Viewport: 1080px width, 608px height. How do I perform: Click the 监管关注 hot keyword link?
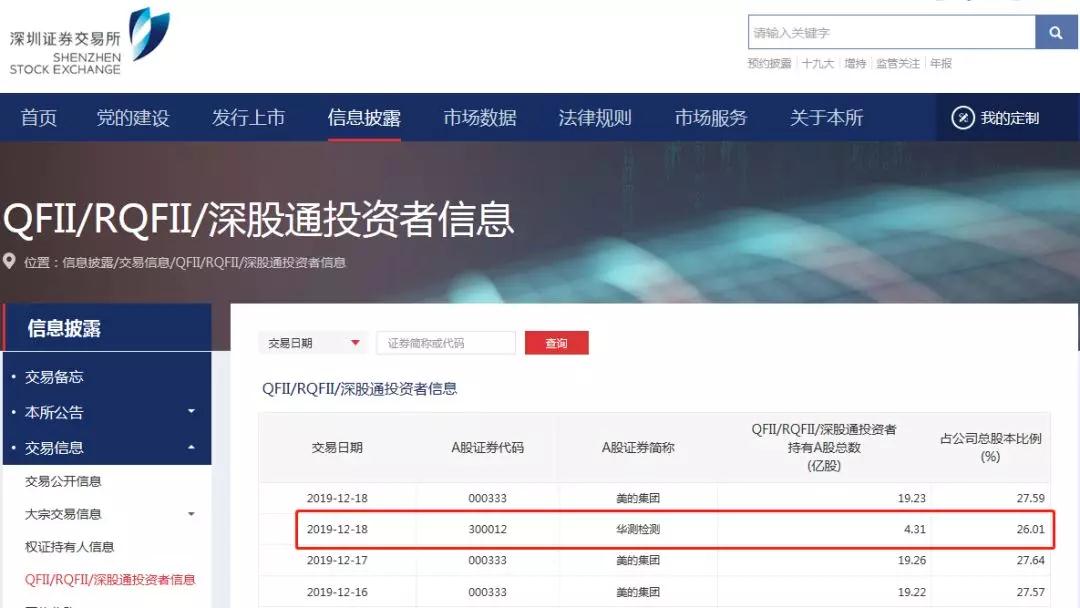[897, 63]
